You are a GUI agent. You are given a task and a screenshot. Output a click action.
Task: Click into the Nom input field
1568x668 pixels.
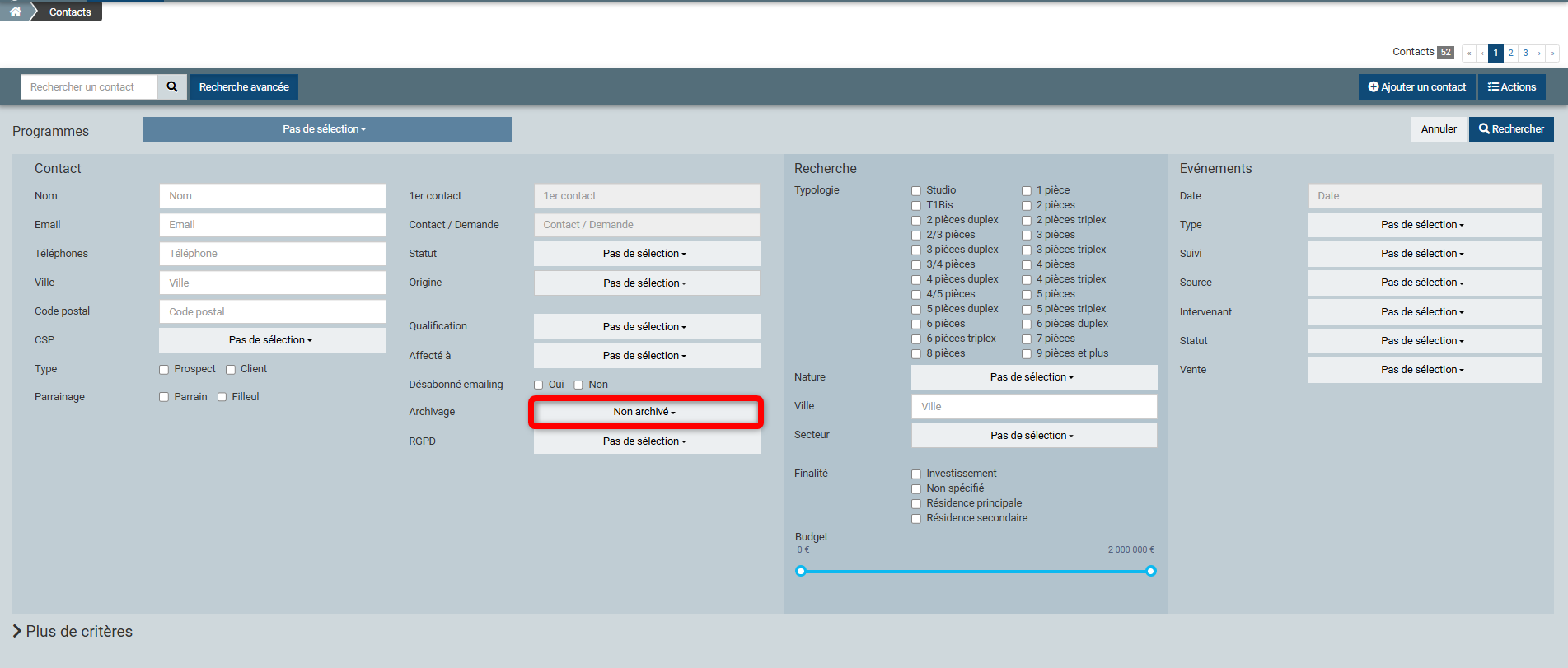pyautogui.click(x=272, y=196)
